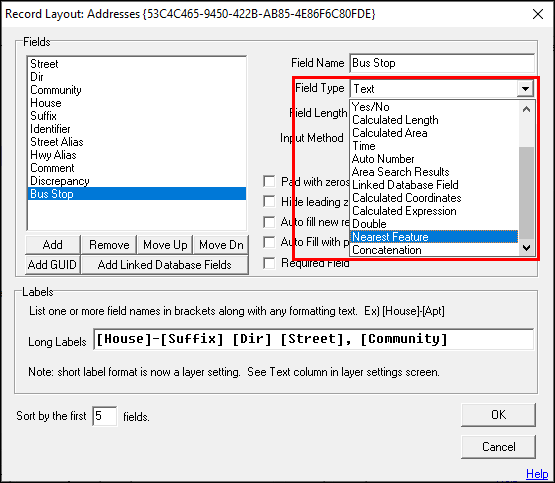The height and width of the screenshot is (483, 555).
Task: Choose Linked Database Field type
Action: [x=434, y=185]
